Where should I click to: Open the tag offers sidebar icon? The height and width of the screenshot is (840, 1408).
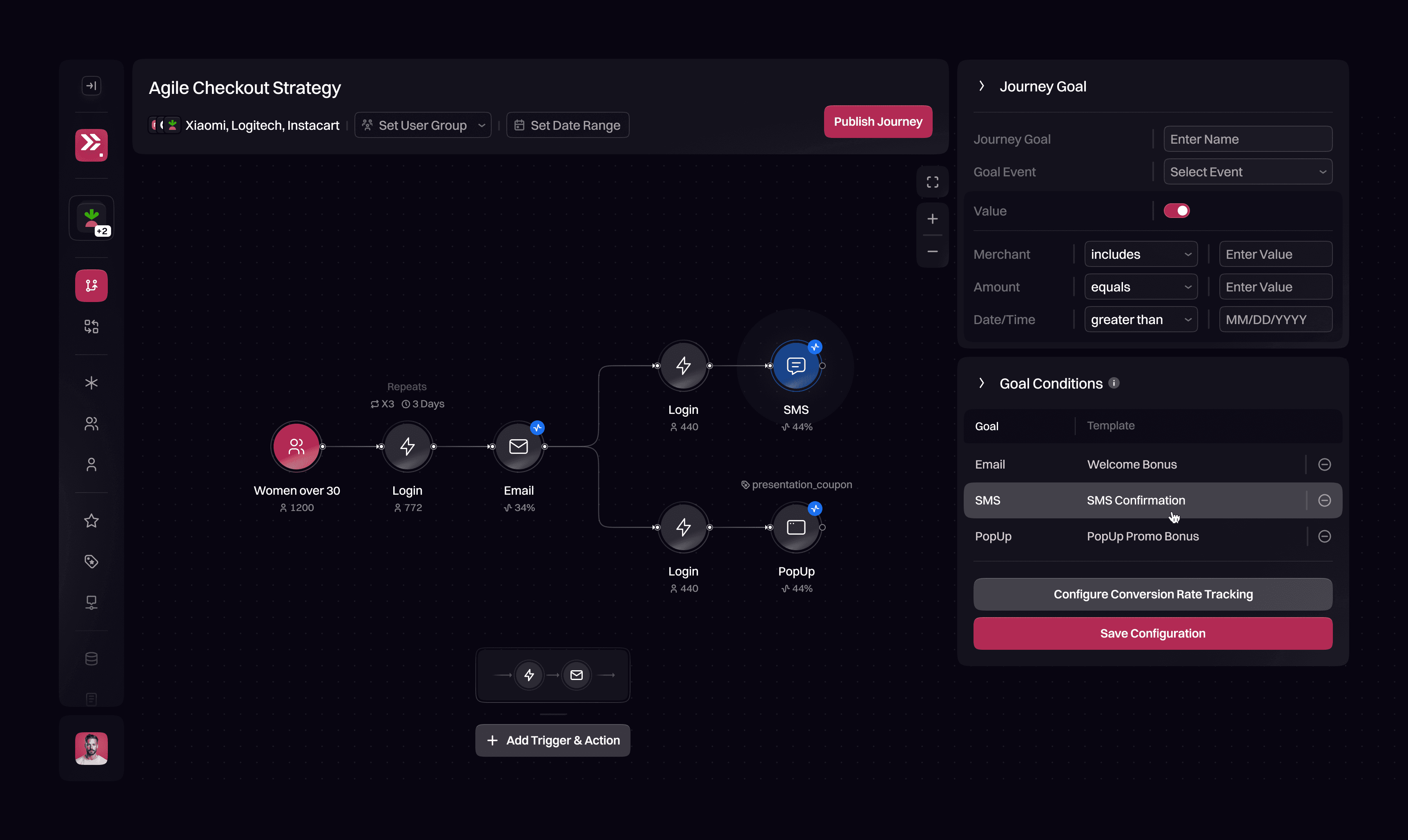[x=91, y=561]
